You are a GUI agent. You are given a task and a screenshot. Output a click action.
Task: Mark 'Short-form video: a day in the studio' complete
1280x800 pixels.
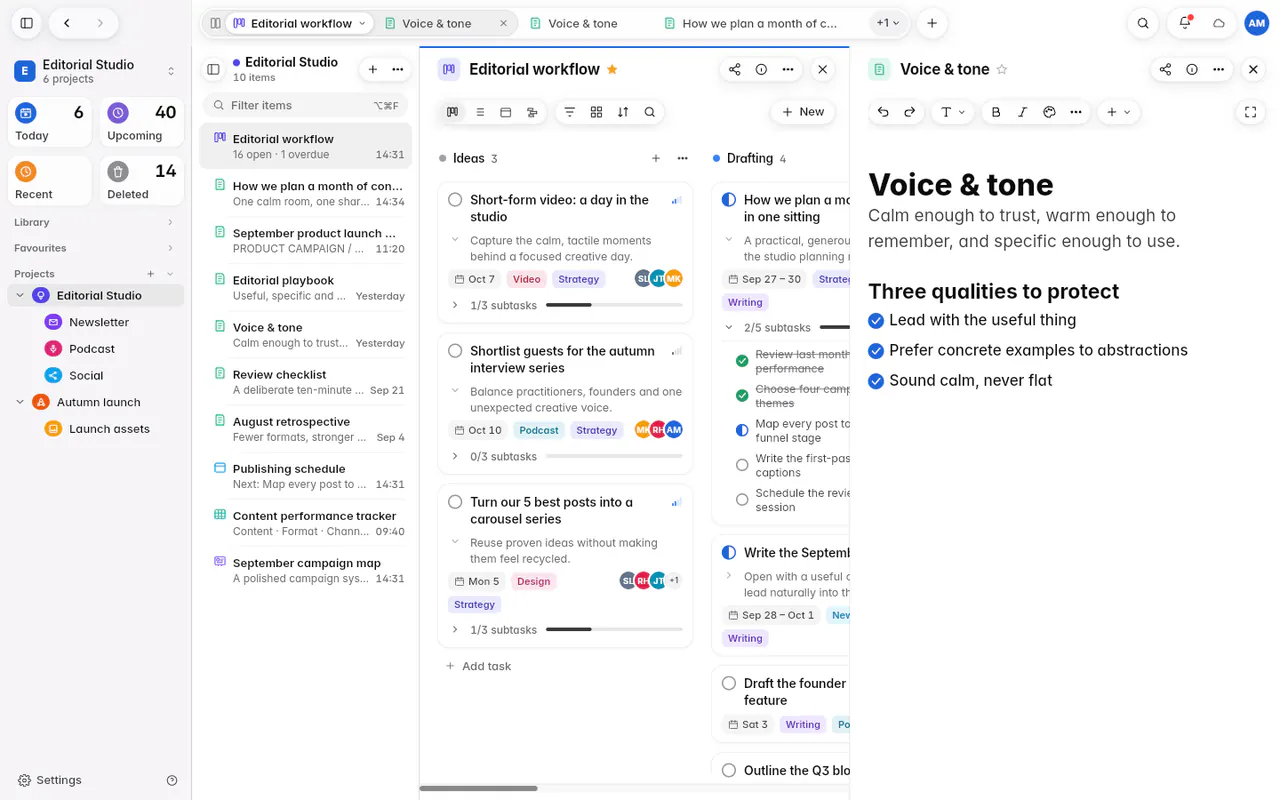[455, 200]
